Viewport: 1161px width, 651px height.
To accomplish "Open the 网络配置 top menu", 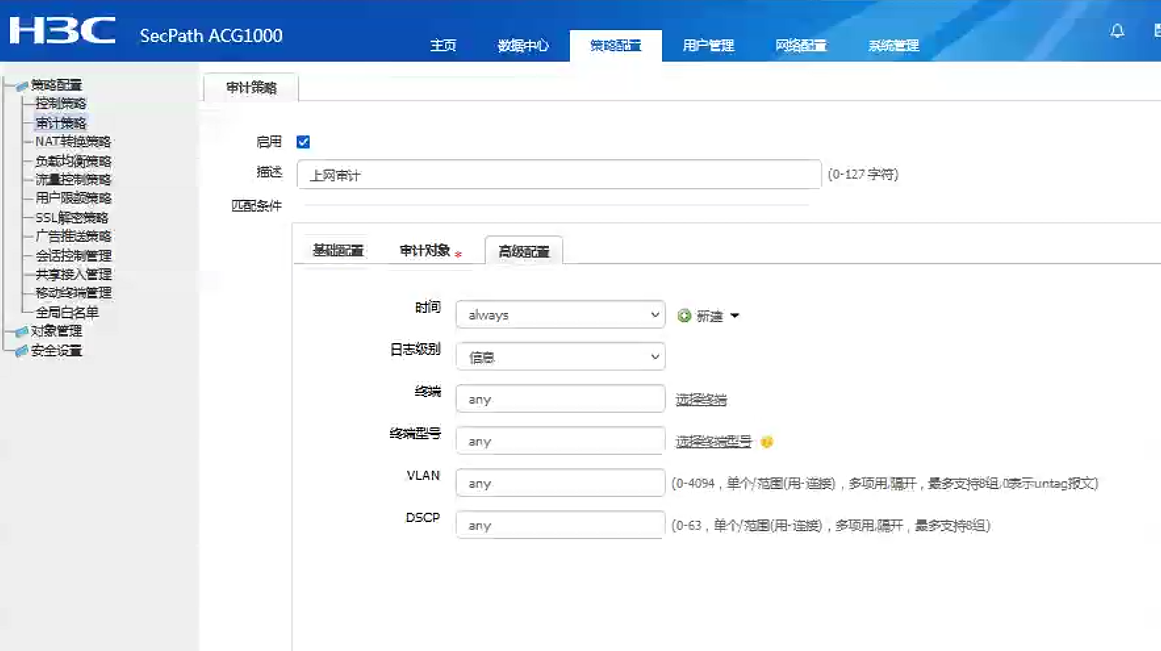I will 800,45.
